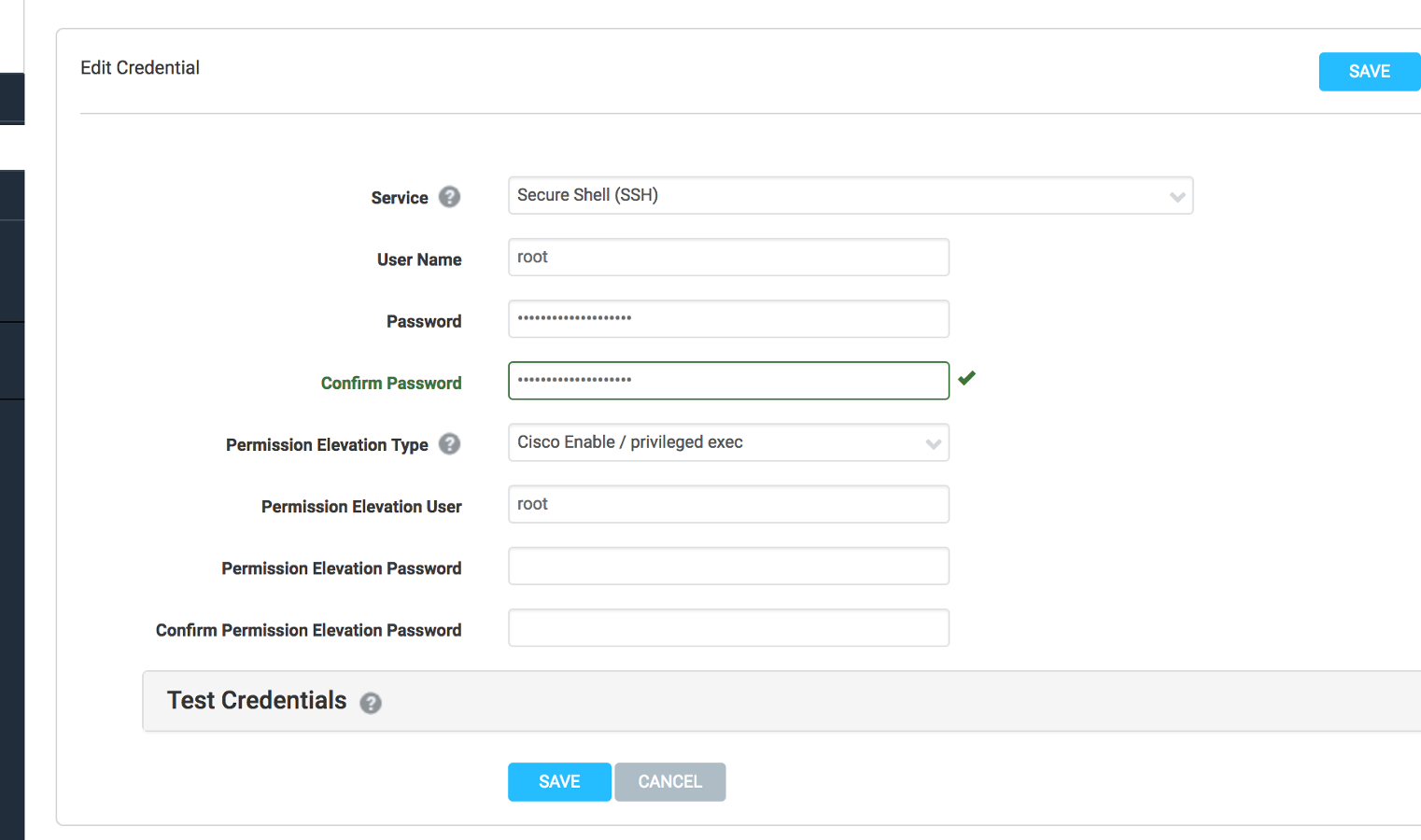Click into the Password field
Viewport: 1421px width, 840px height.
[728, 319]
